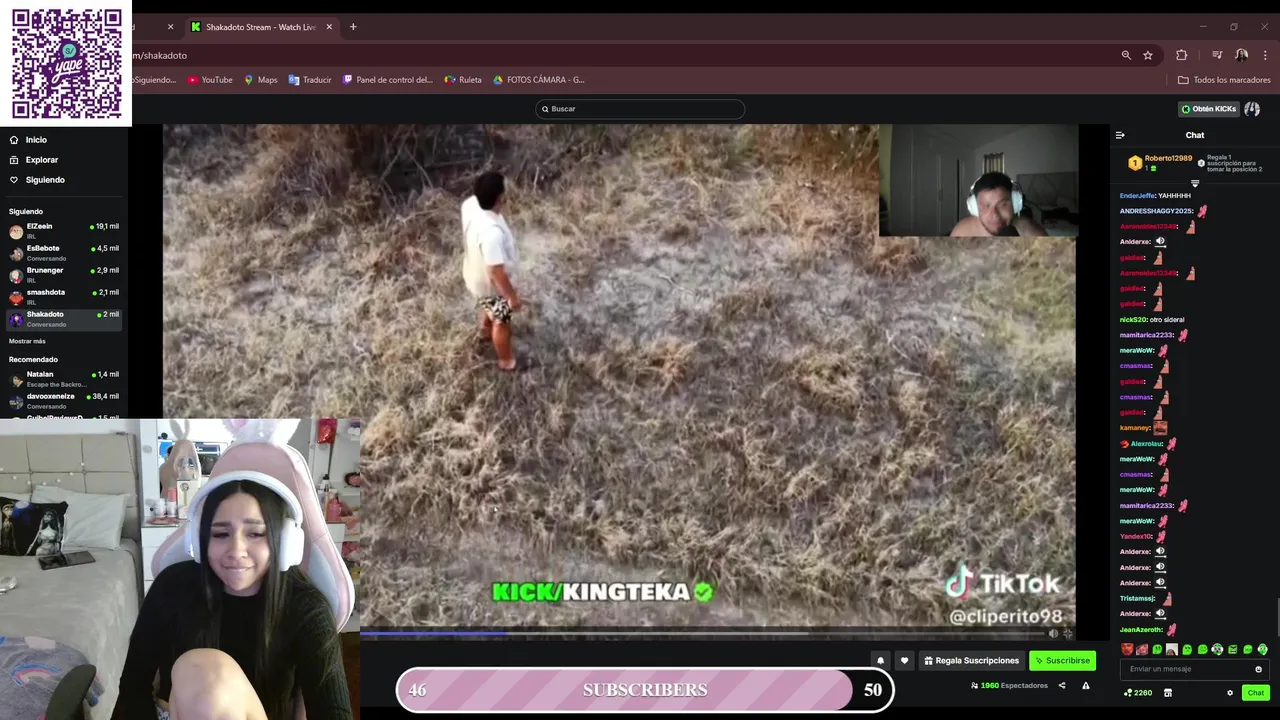Mute the stream video with the volume icon
Screen dimensions: 1280x720
[x=1053, y=633]
